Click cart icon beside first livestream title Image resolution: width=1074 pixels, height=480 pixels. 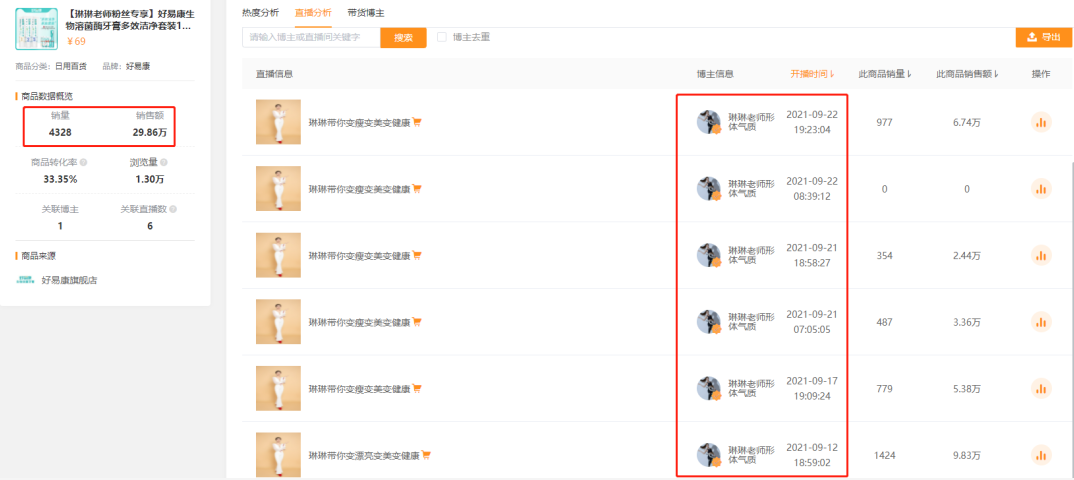tap(416, 123)
